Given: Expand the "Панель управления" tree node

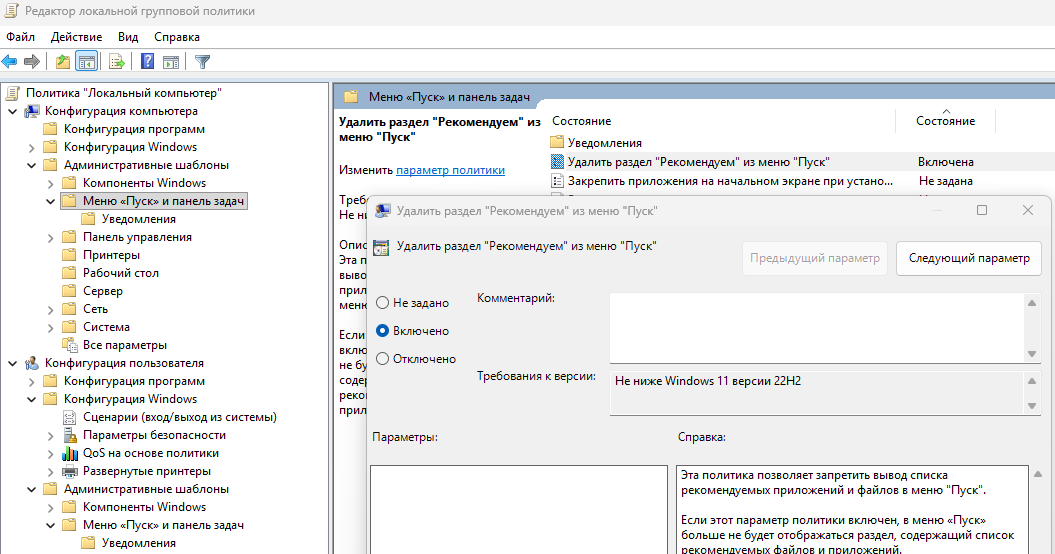Looking at the screenshot, I should coord(50,238).
